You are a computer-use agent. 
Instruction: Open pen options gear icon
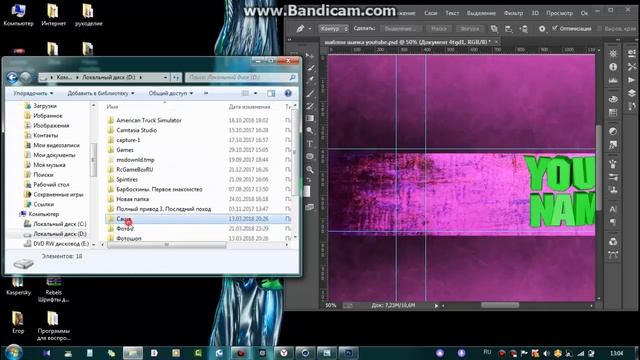click(542, 29)
